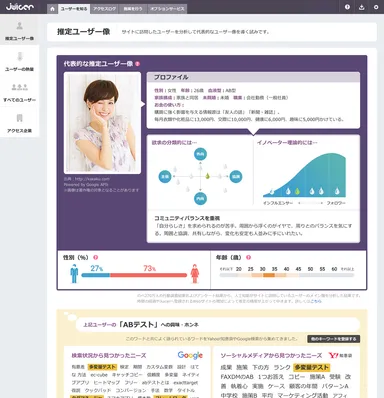The width and height of the screenshot is (384, 398).
Task: Open the settings gear in top bar
Action: [376, 7]
